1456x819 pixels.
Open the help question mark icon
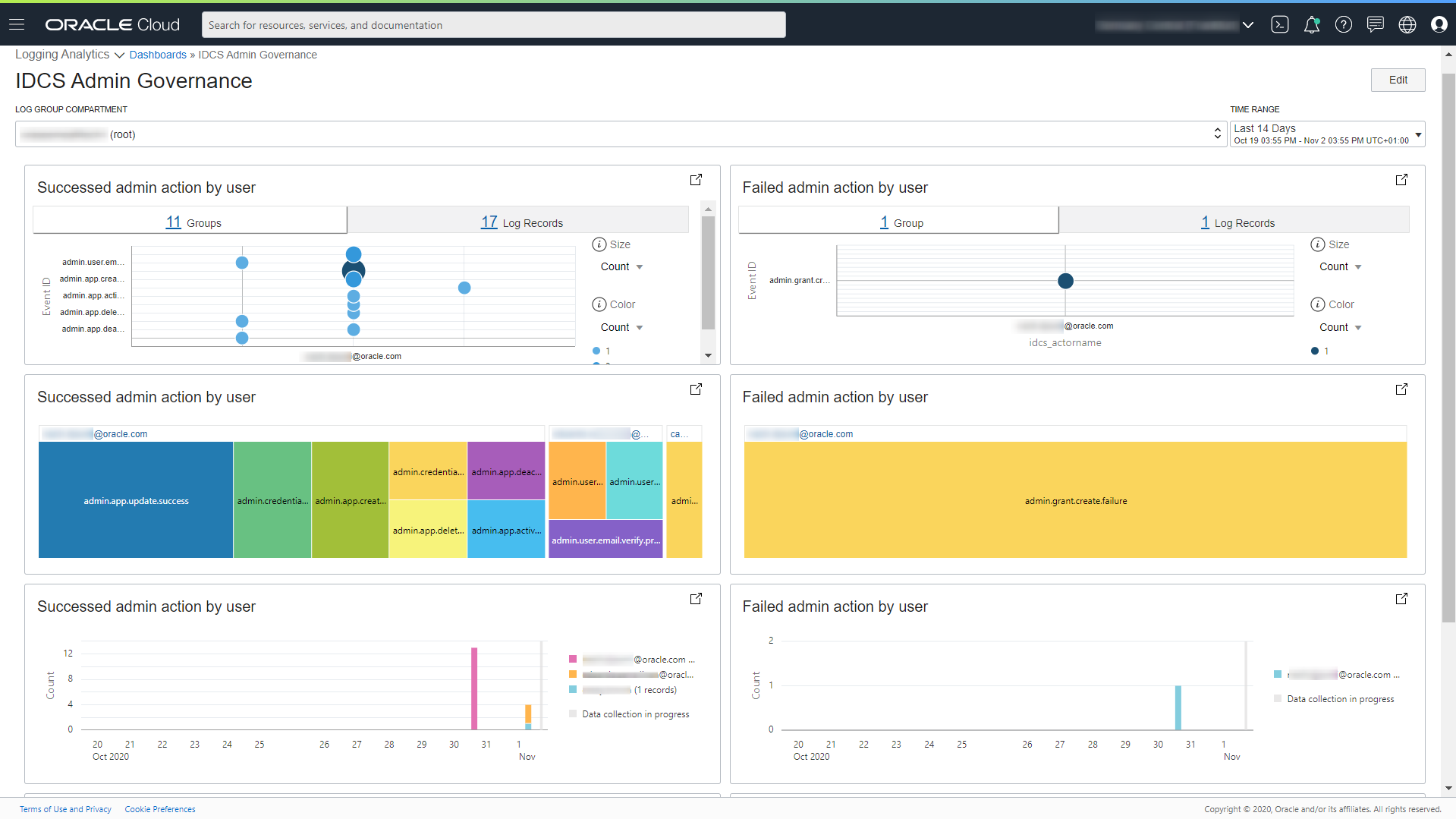tap(1343, 24)
